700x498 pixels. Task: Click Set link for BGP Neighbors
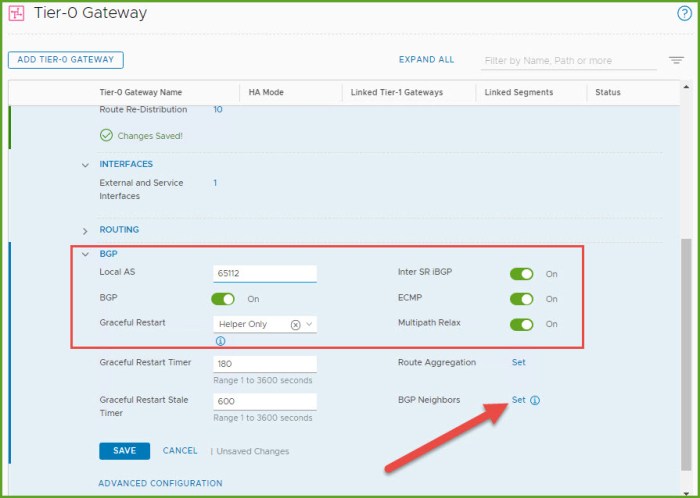point(518,400)
